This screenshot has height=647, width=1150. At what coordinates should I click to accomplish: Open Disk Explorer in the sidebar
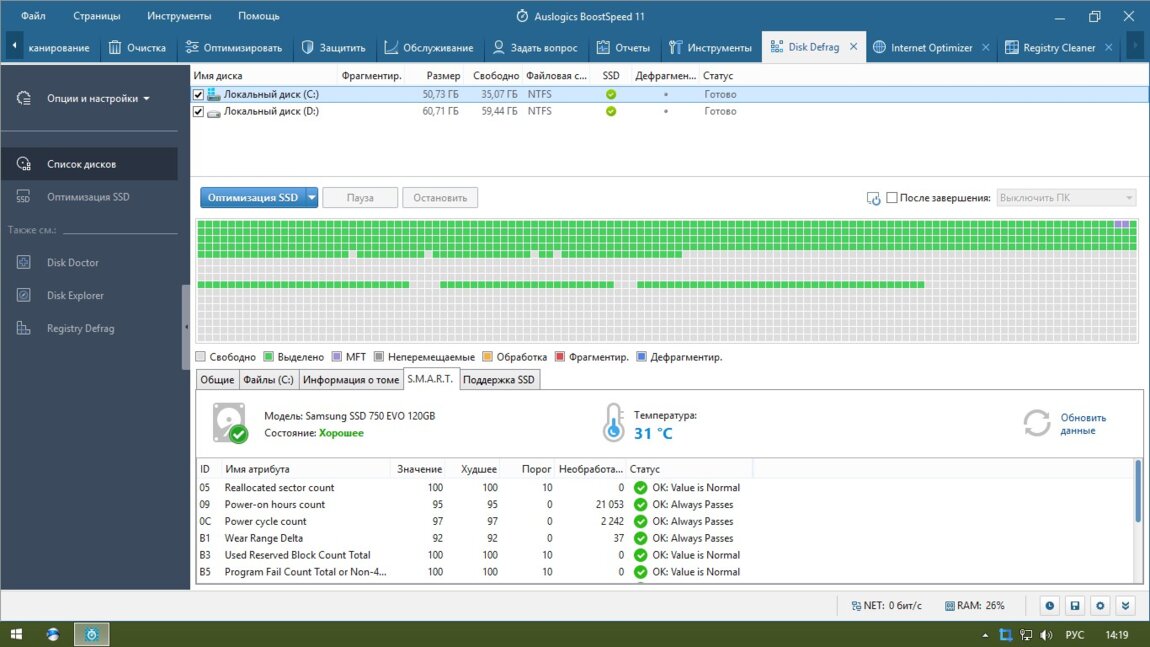pos(74,296)
